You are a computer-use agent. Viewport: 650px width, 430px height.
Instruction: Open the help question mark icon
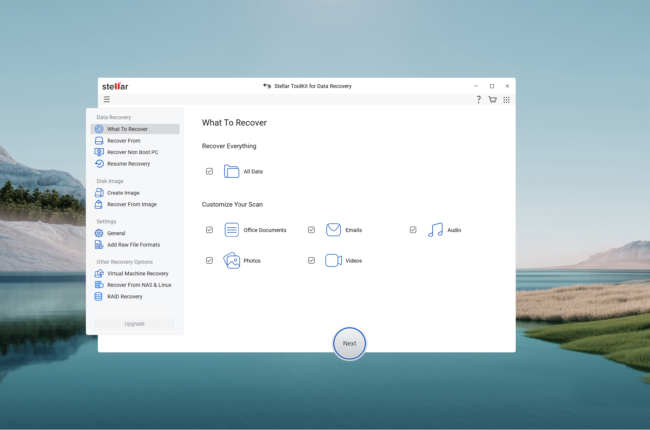coord(478,100)
